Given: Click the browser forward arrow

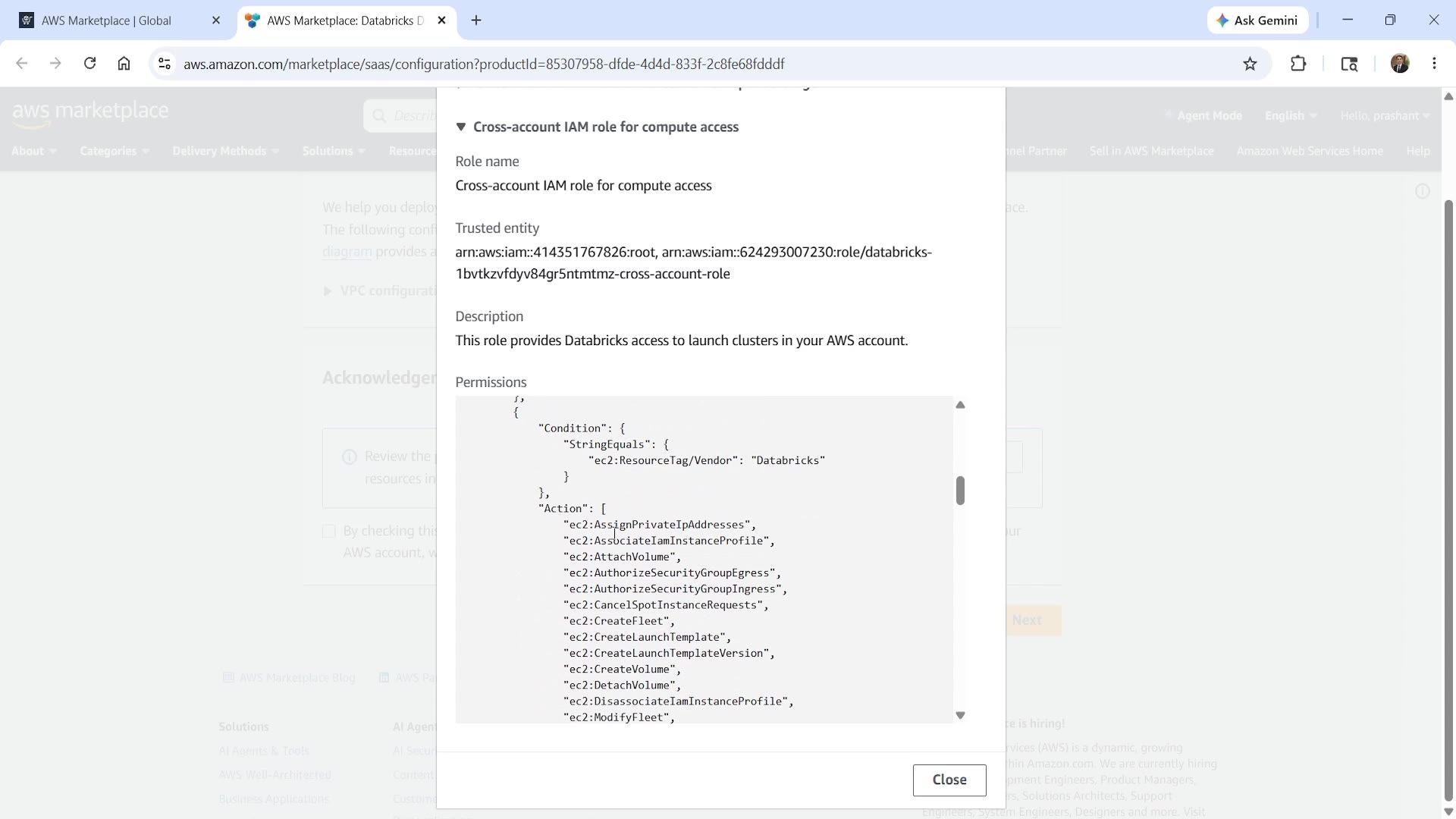Looking at the screenshot, I should pos(55,64).
